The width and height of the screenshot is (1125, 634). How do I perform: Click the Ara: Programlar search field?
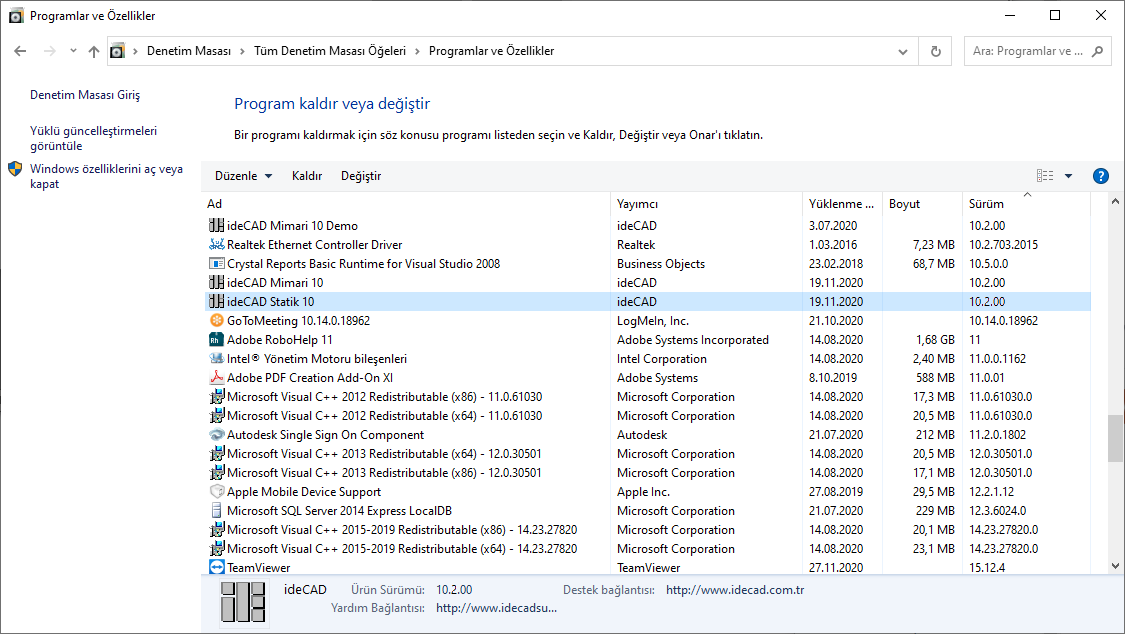pos(1028,51)
